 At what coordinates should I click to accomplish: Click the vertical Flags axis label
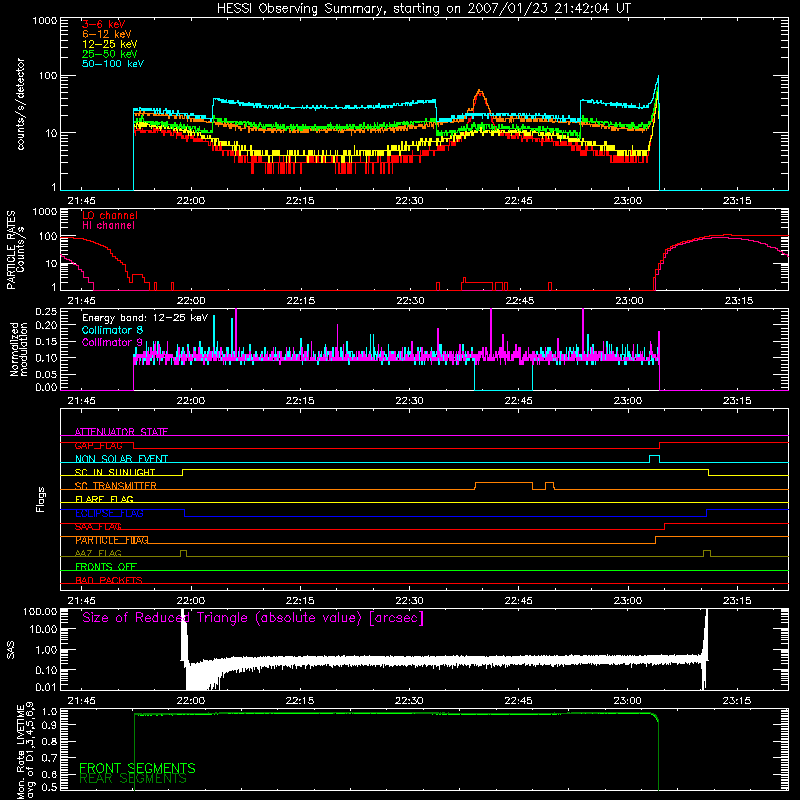(x=41, y=500)
